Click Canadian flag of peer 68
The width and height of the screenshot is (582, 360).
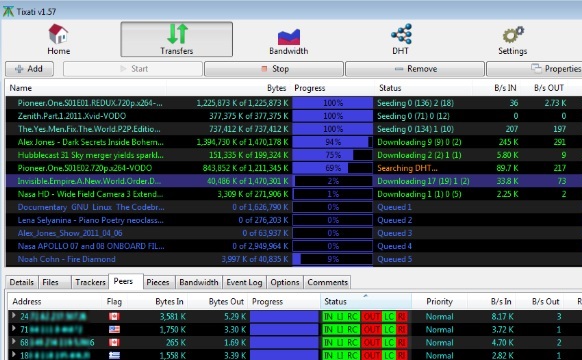(x=114, y=342)
